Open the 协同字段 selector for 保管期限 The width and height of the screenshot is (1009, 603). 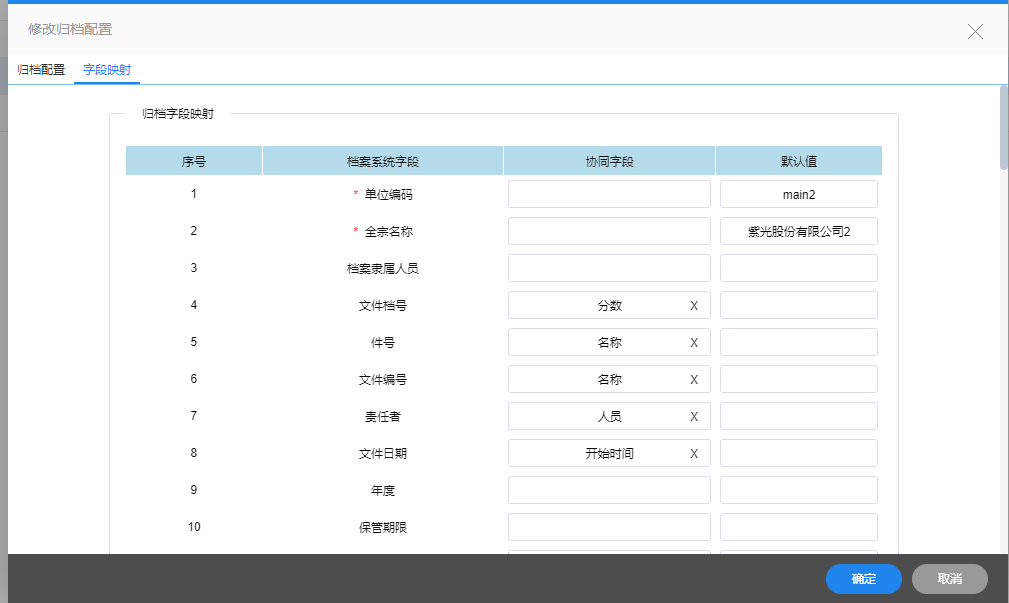pyautogui.click(x=609, y=527)
